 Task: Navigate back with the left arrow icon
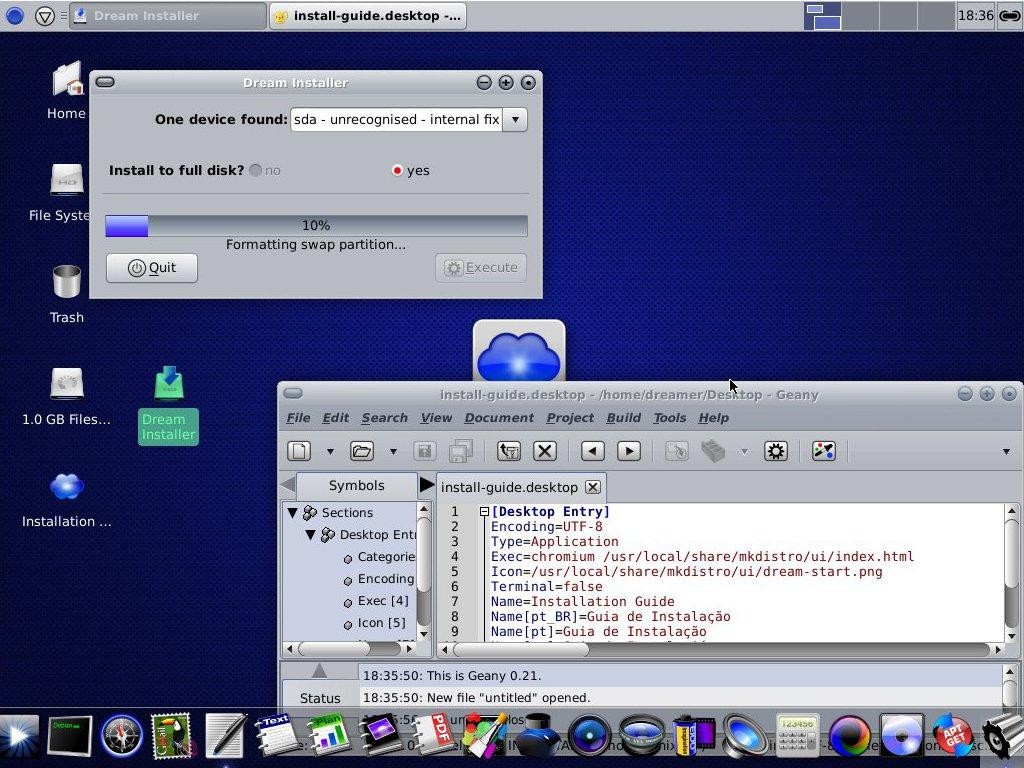[592, 451]
